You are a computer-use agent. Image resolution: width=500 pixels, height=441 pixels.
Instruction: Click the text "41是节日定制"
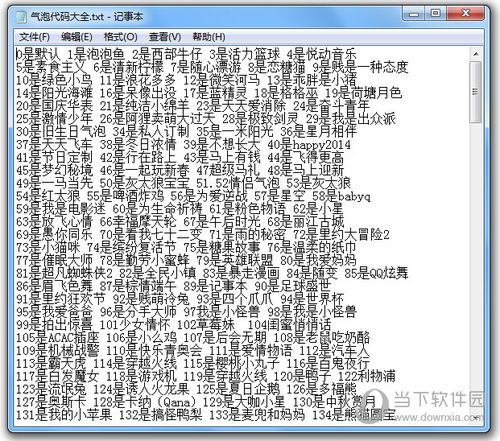click(x=54, y=157)
